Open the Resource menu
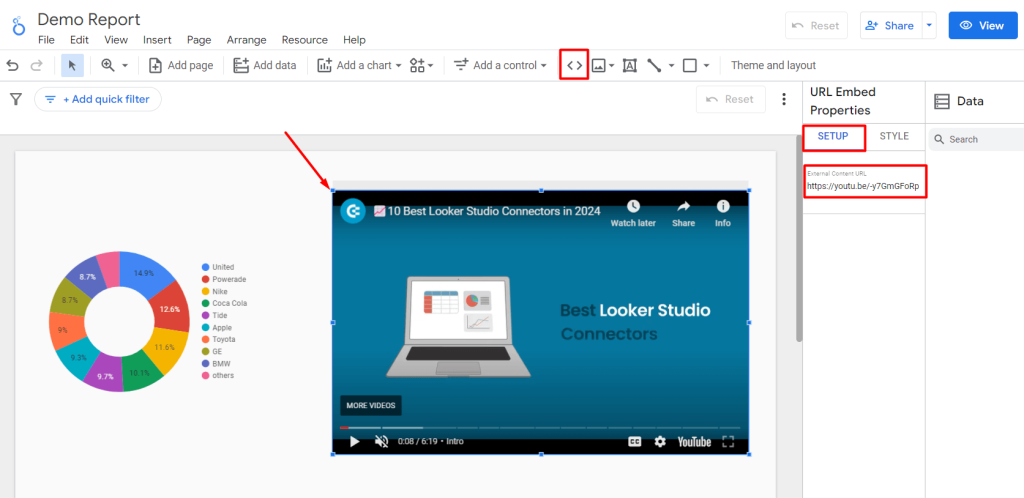 [304, 40]
